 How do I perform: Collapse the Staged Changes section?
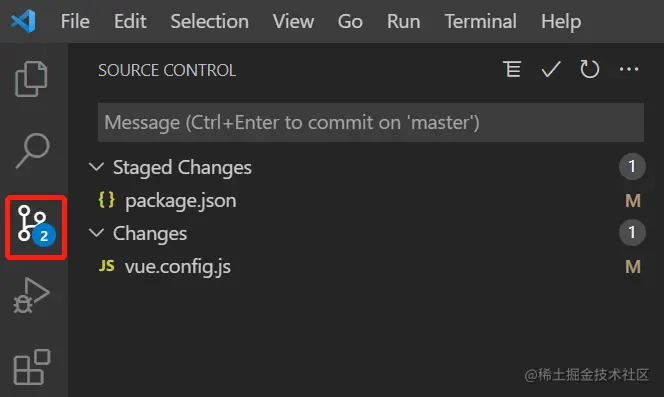[x=97, y=167]
